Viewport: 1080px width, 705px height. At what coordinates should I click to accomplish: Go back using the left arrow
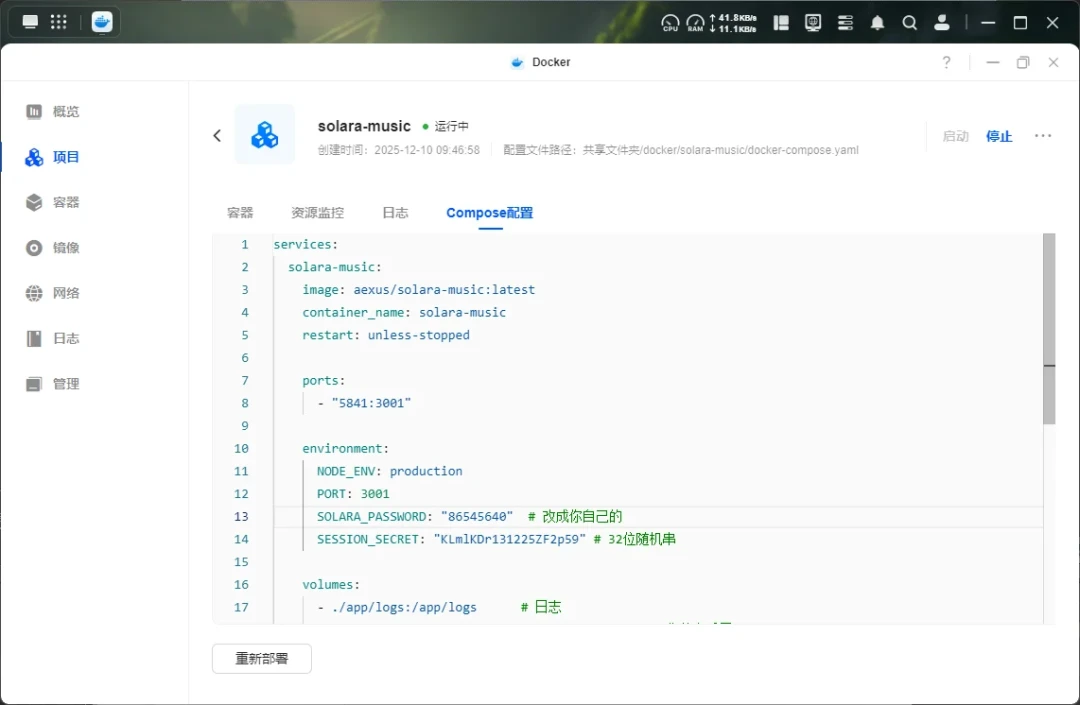217,136
